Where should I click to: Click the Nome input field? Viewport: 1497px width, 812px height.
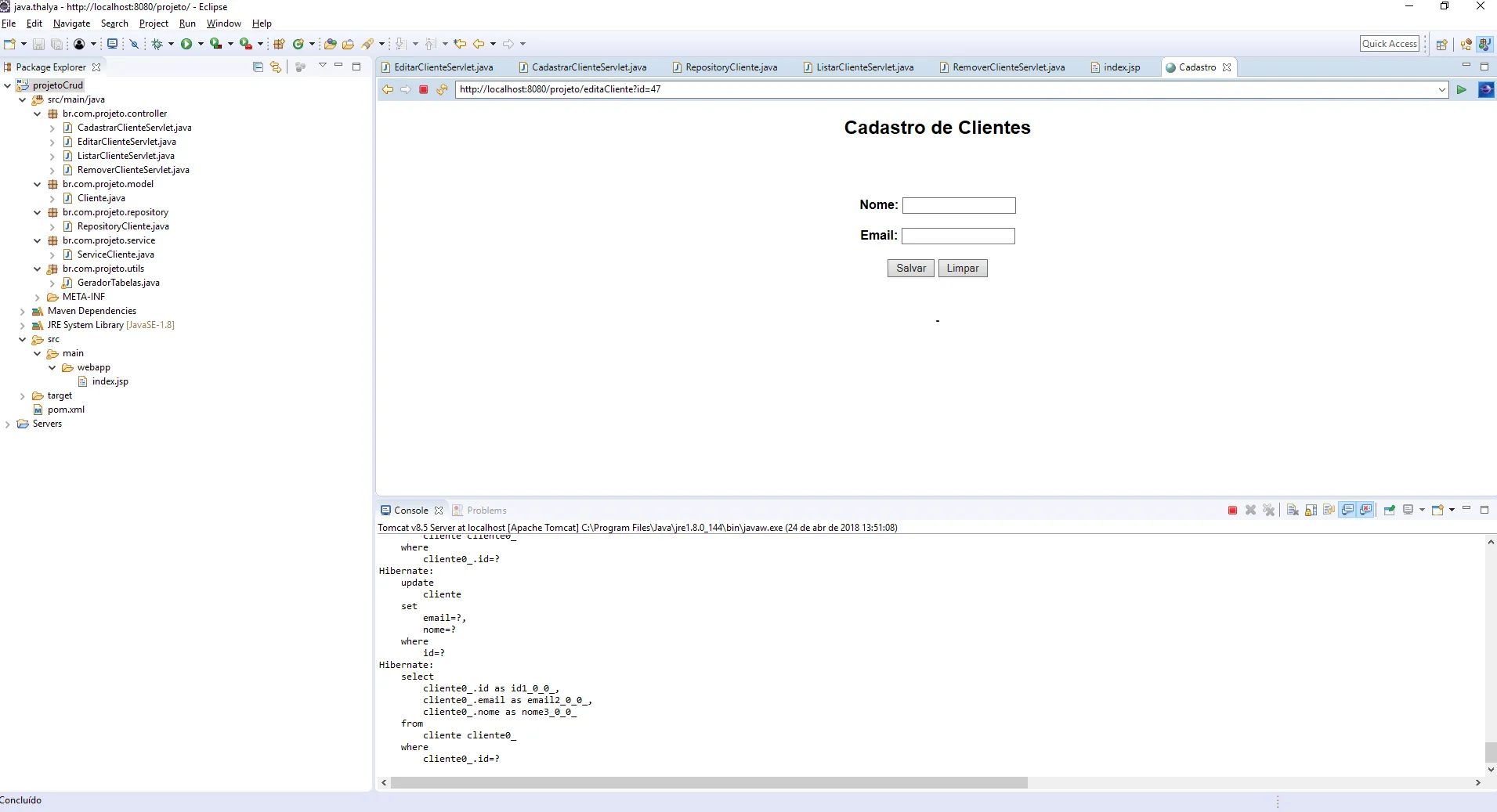point(959,206)
